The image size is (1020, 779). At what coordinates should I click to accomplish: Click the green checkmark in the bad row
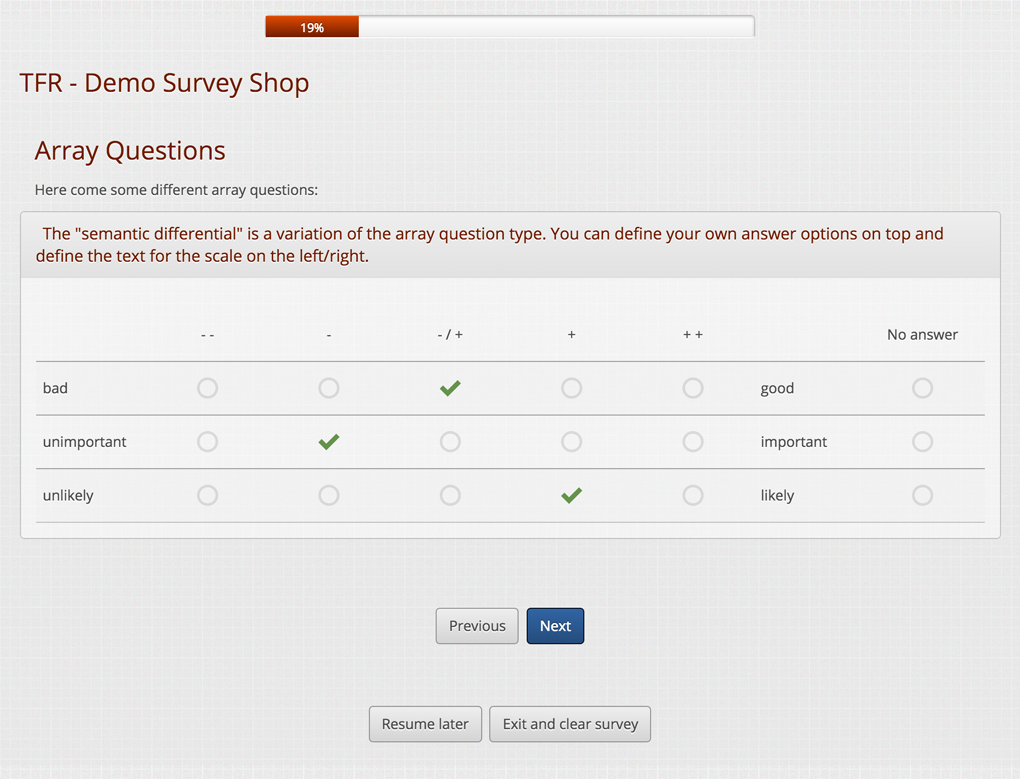coord(450,388)
